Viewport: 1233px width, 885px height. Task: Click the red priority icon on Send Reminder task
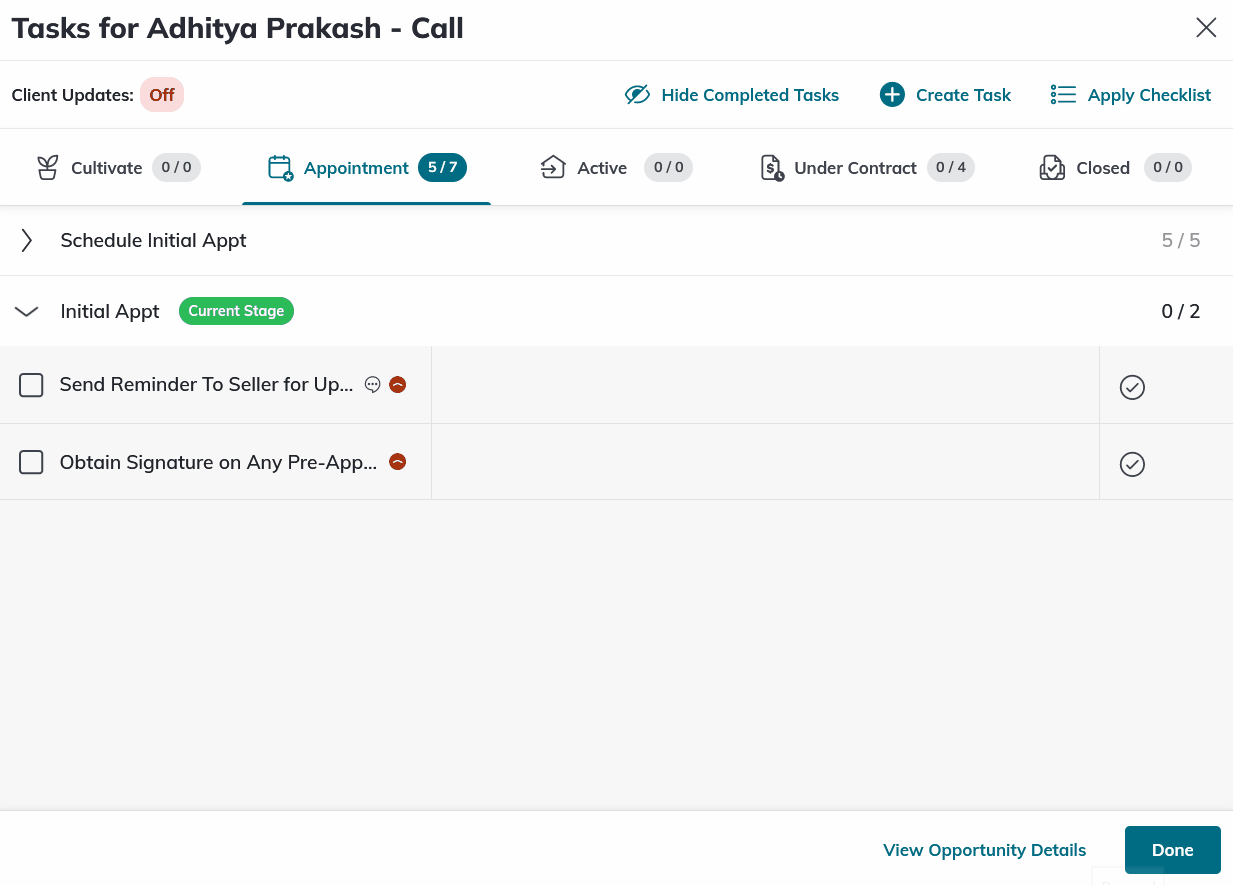(x=397, y=384)
